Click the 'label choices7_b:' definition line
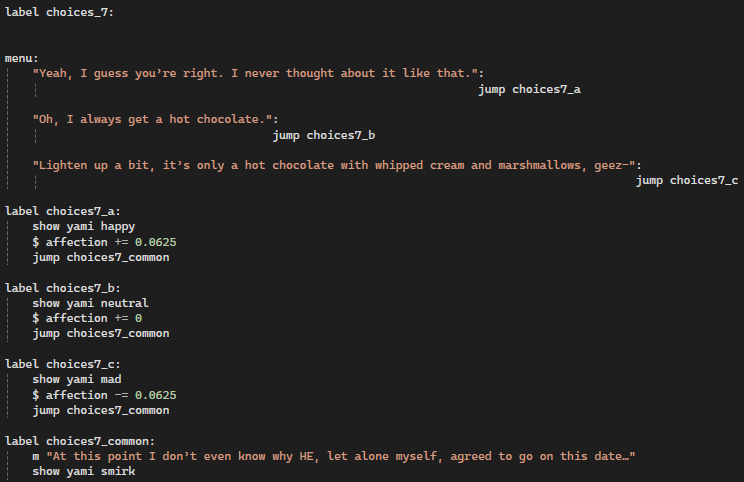Viewport: 744px width, 482px height. (x=63, y=288)
